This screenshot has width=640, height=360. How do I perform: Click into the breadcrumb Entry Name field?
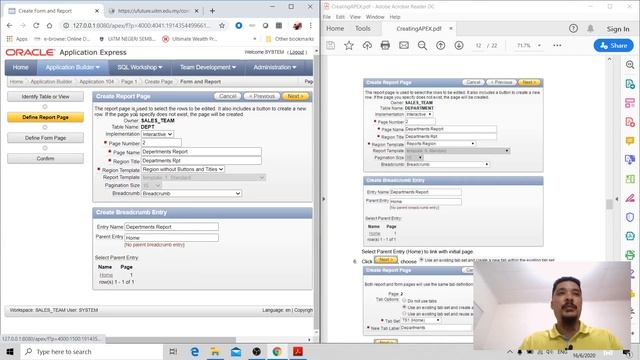[x=171, y=227]
